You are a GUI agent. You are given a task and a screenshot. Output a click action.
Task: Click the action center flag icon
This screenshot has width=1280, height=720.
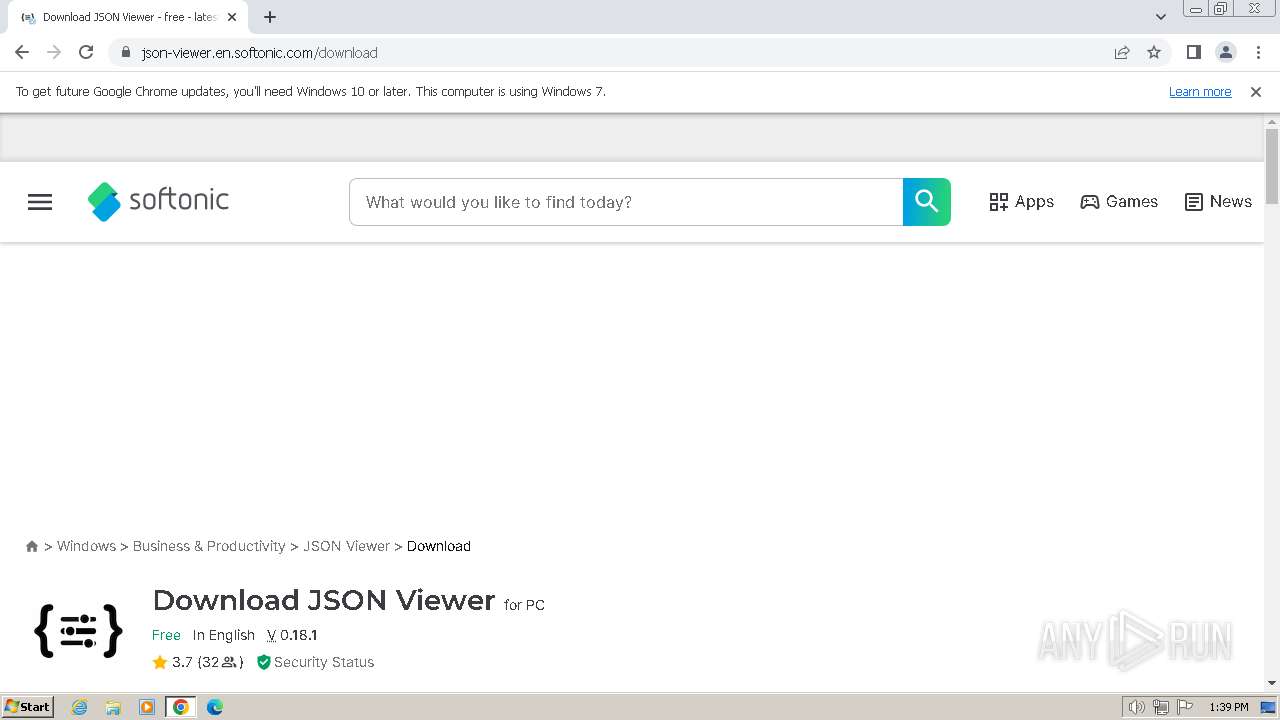coord(1184,707)
